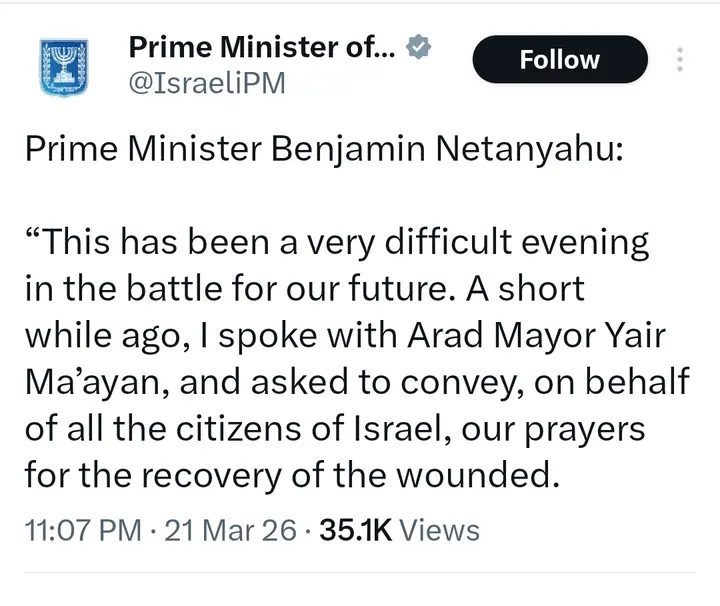Viewport: 720px width, 606px height.
Task: Click the 35.1K view count number
Action: [355, 530]
